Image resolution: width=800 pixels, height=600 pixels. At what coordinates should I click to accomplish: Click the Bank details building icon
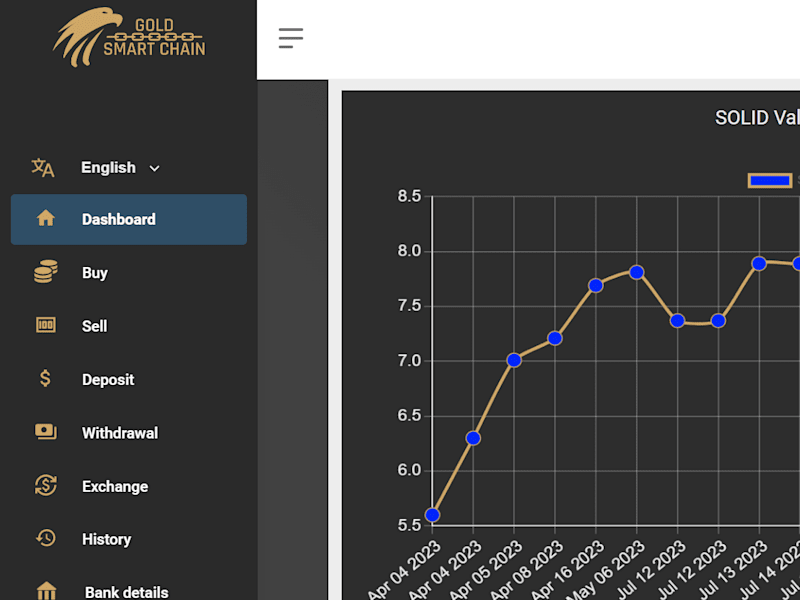point(46,591)
